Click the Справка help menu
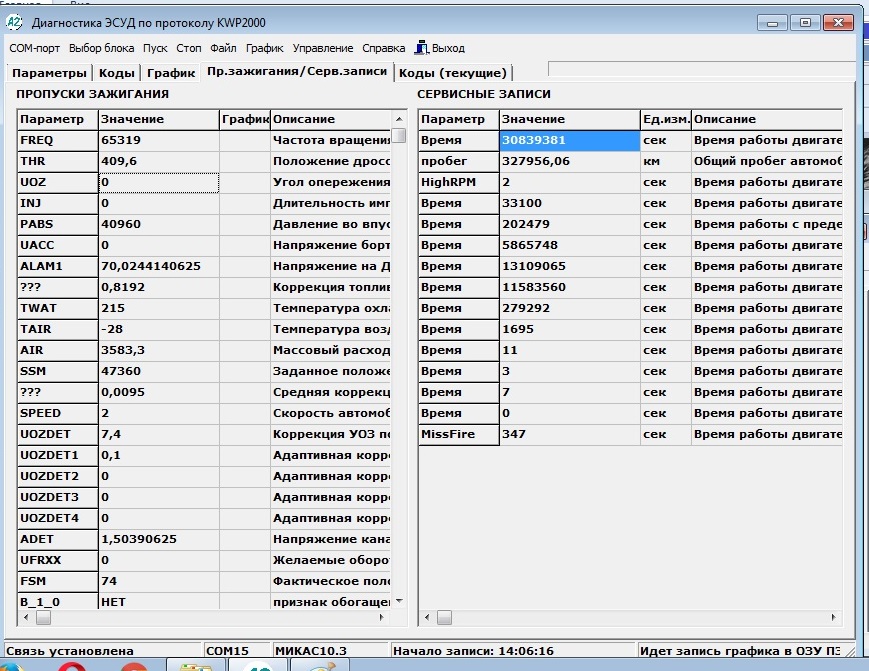Viewport: 869px width, 671px height. (x=383, y=48)
